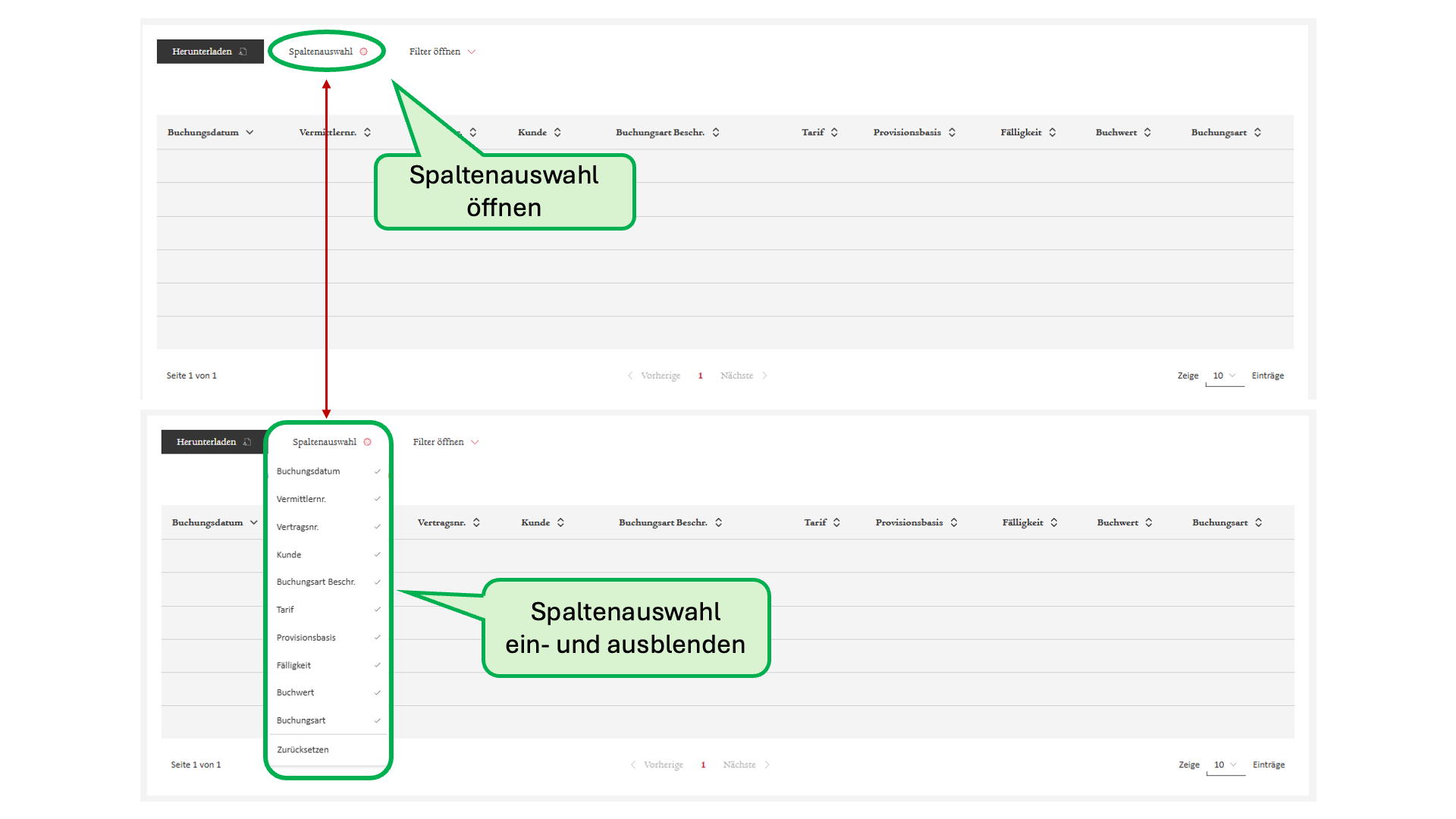Screen dimensions: 1456x819
Task: Click Vermittlernr. sort icon in upper table
Action: pyautogui.click(x=367, y=132)
